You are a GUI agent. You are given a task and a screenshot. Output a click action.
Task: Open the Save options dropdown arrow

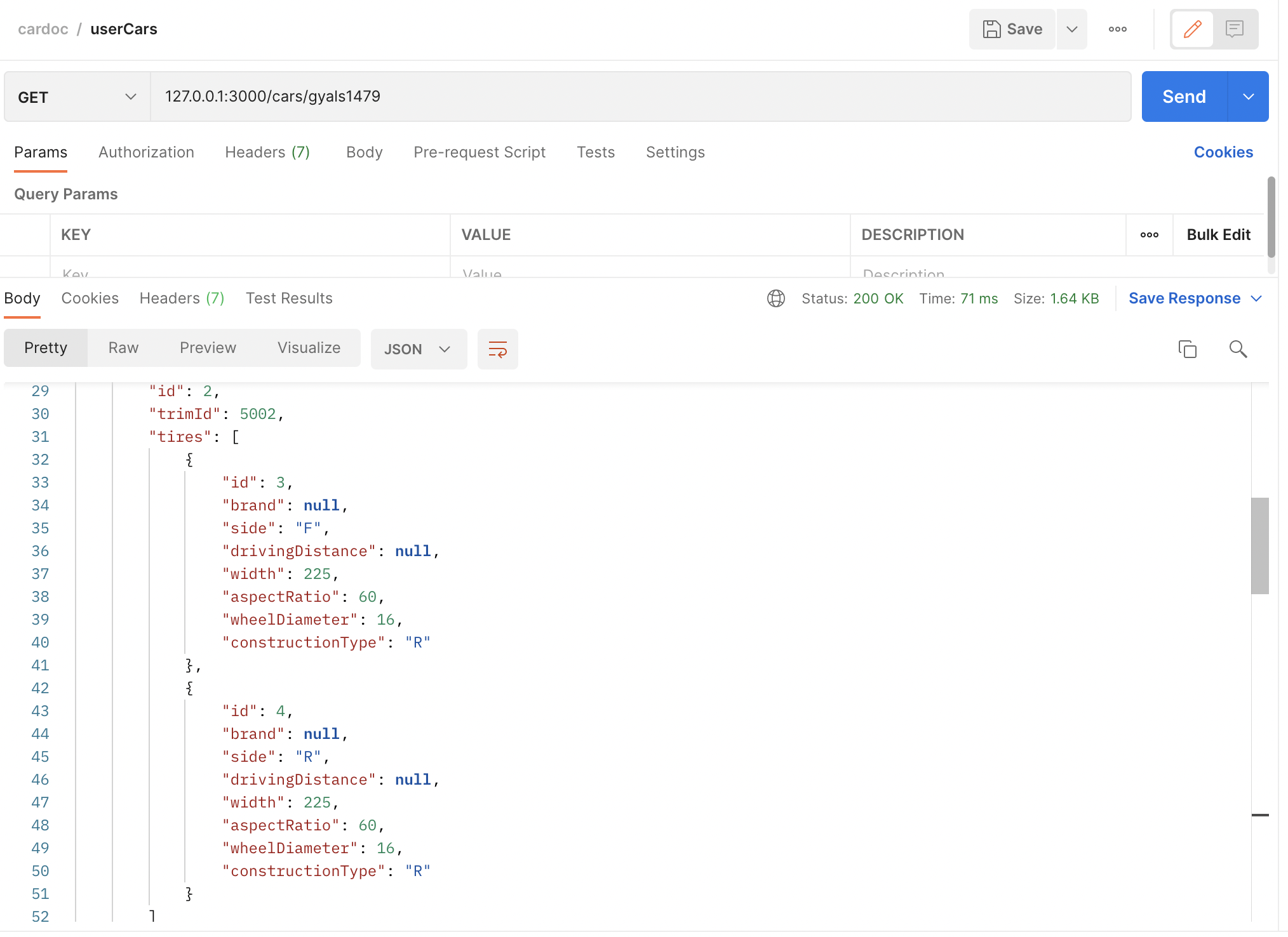point(1072,29)
